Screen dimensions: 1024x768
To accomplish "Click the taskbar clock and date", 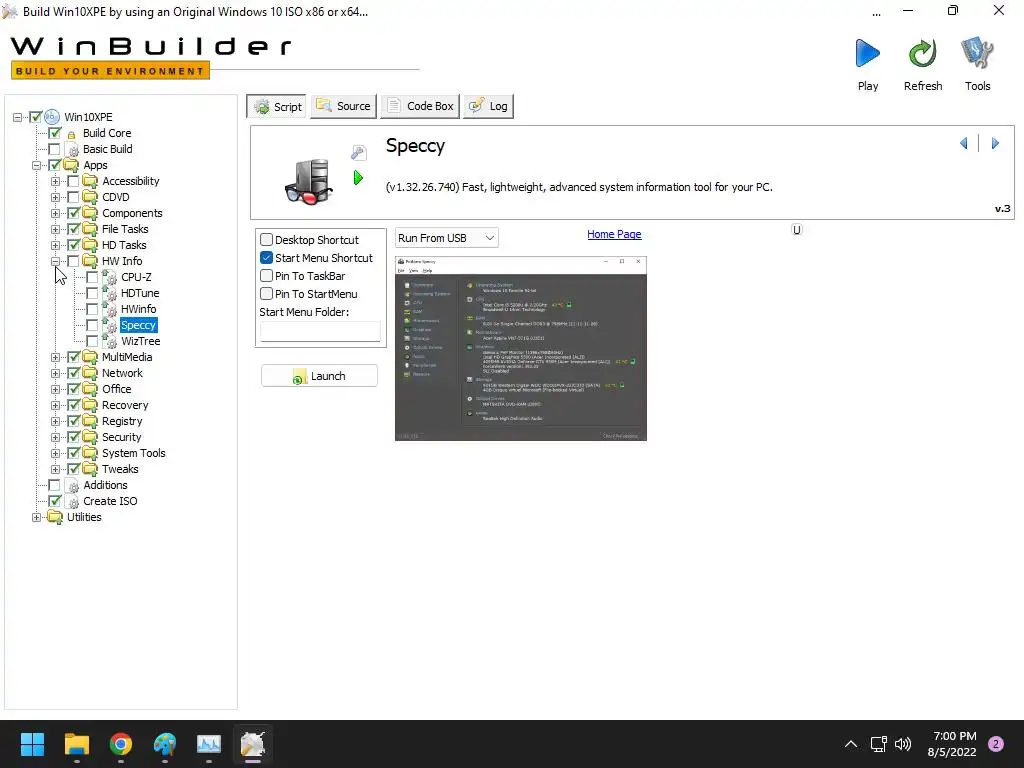I will [952, 744].
